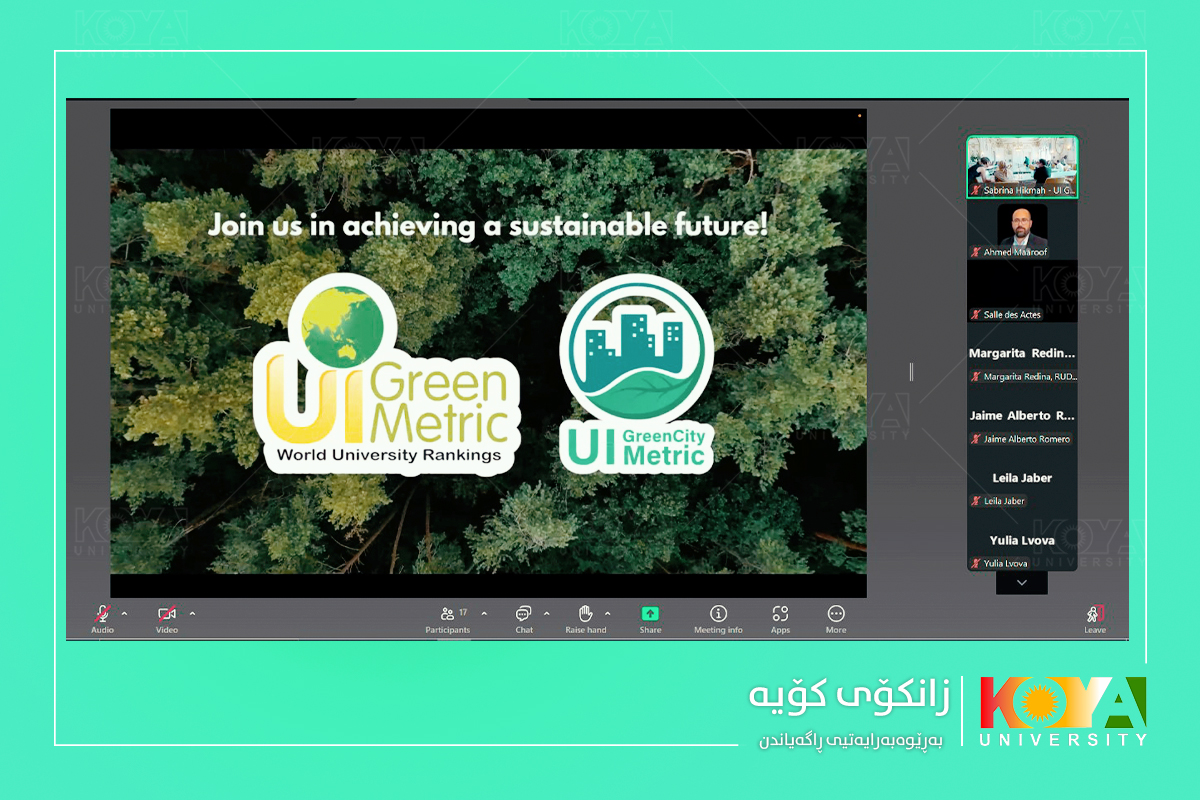Open video options caret beside Video
The image size is (1200, 800).
192,613
